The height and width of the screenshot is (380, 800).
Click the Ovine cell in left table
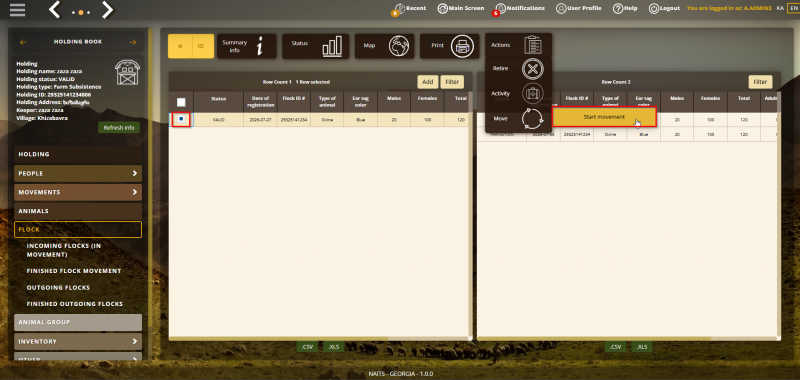pyautogui.click(x=327, y=120)
